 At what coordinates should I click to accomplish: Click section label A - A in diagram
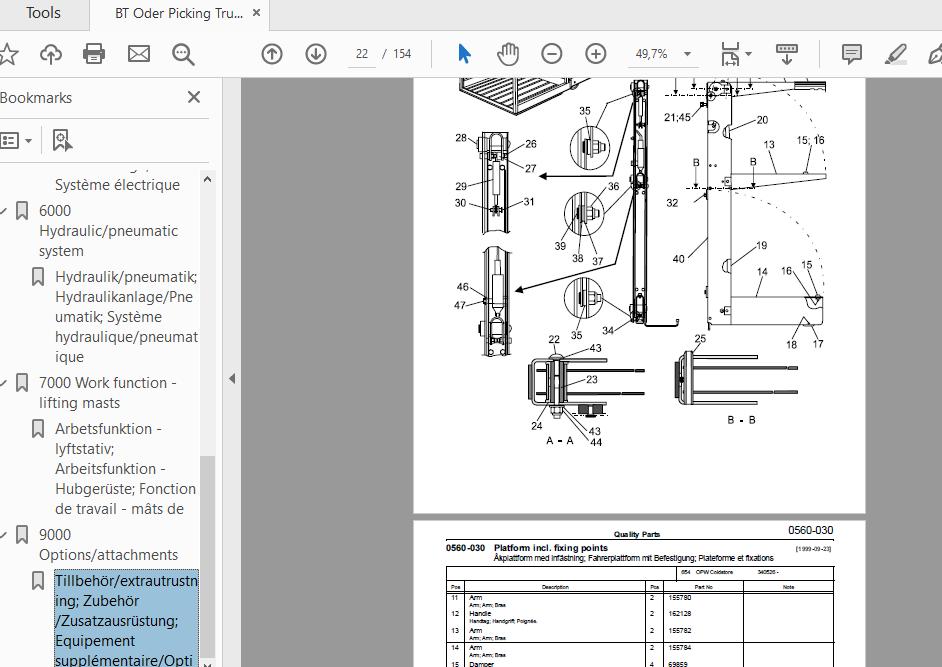pos(560,440)
